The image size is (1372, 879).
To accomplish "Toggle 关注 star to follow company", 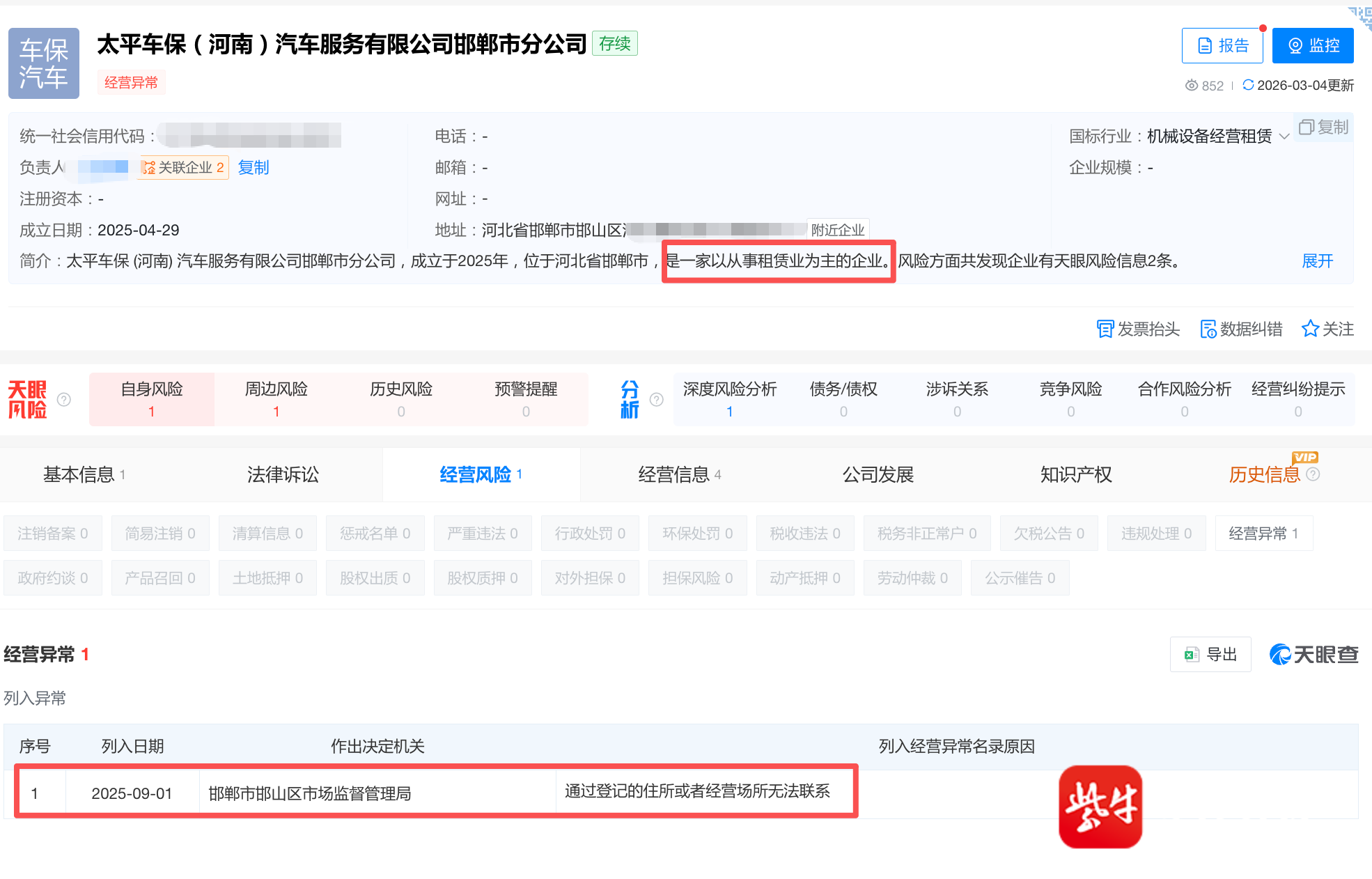I will [x=1310, y=329].
